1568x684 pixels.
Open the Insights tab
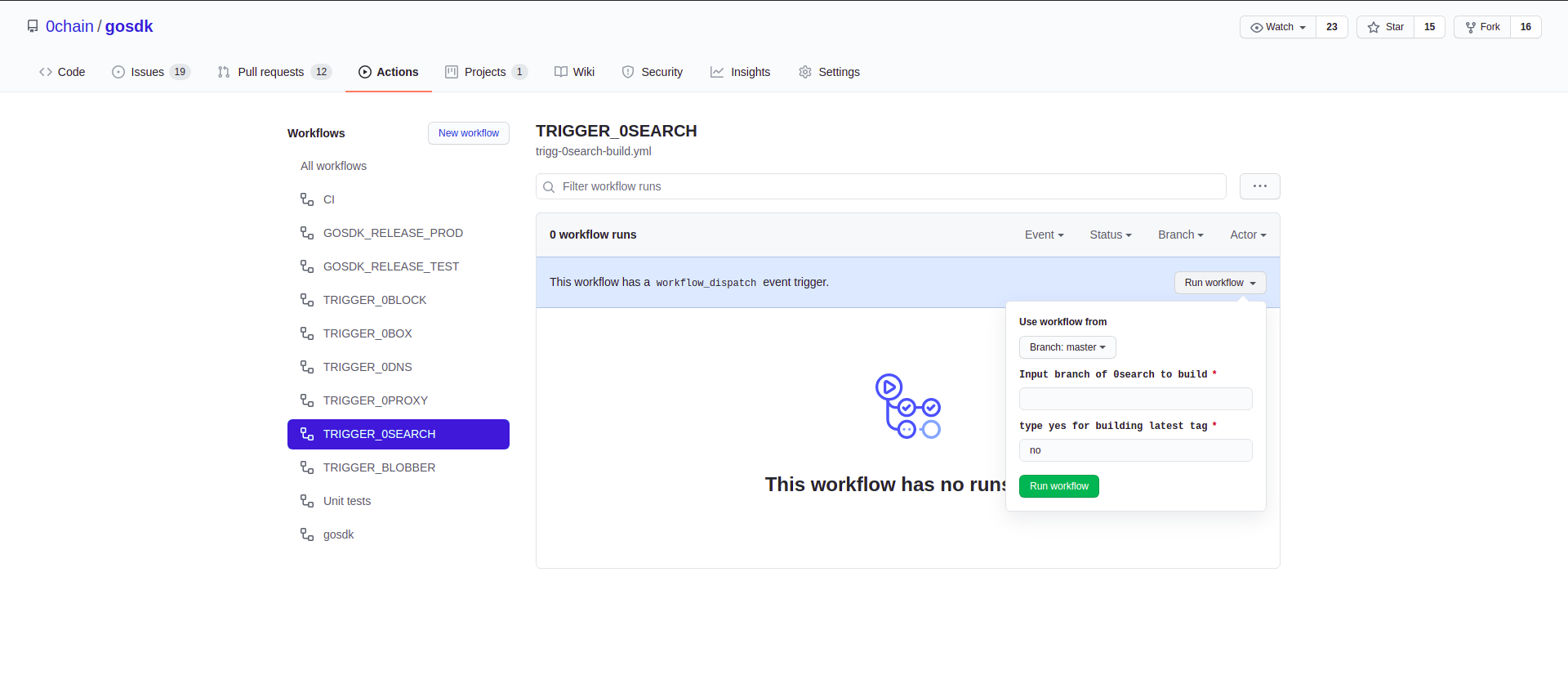pos(741,72)
